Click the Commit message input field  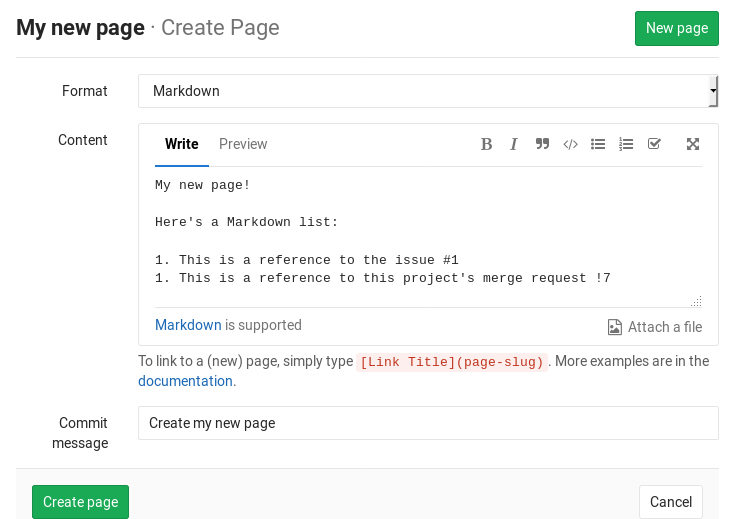[427, 423]
